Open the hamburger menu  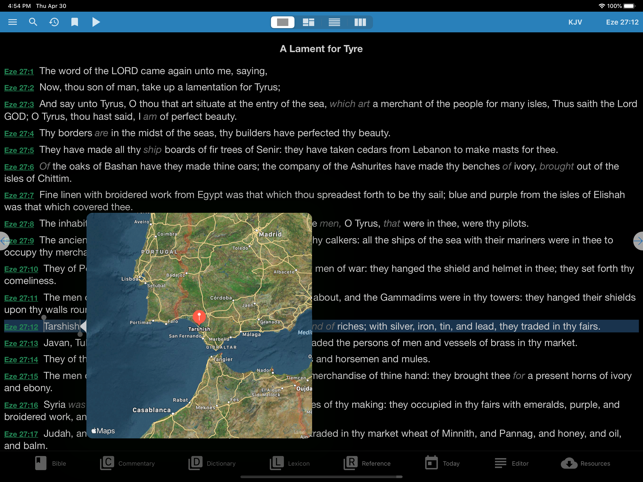coord(13,22)
